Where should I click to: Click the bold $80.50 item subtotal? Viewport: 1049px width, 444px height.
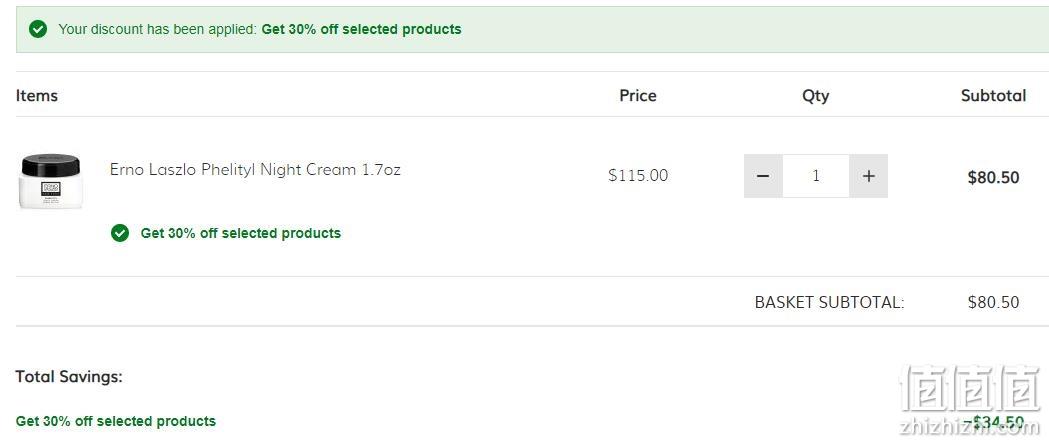tap(993, 177)
